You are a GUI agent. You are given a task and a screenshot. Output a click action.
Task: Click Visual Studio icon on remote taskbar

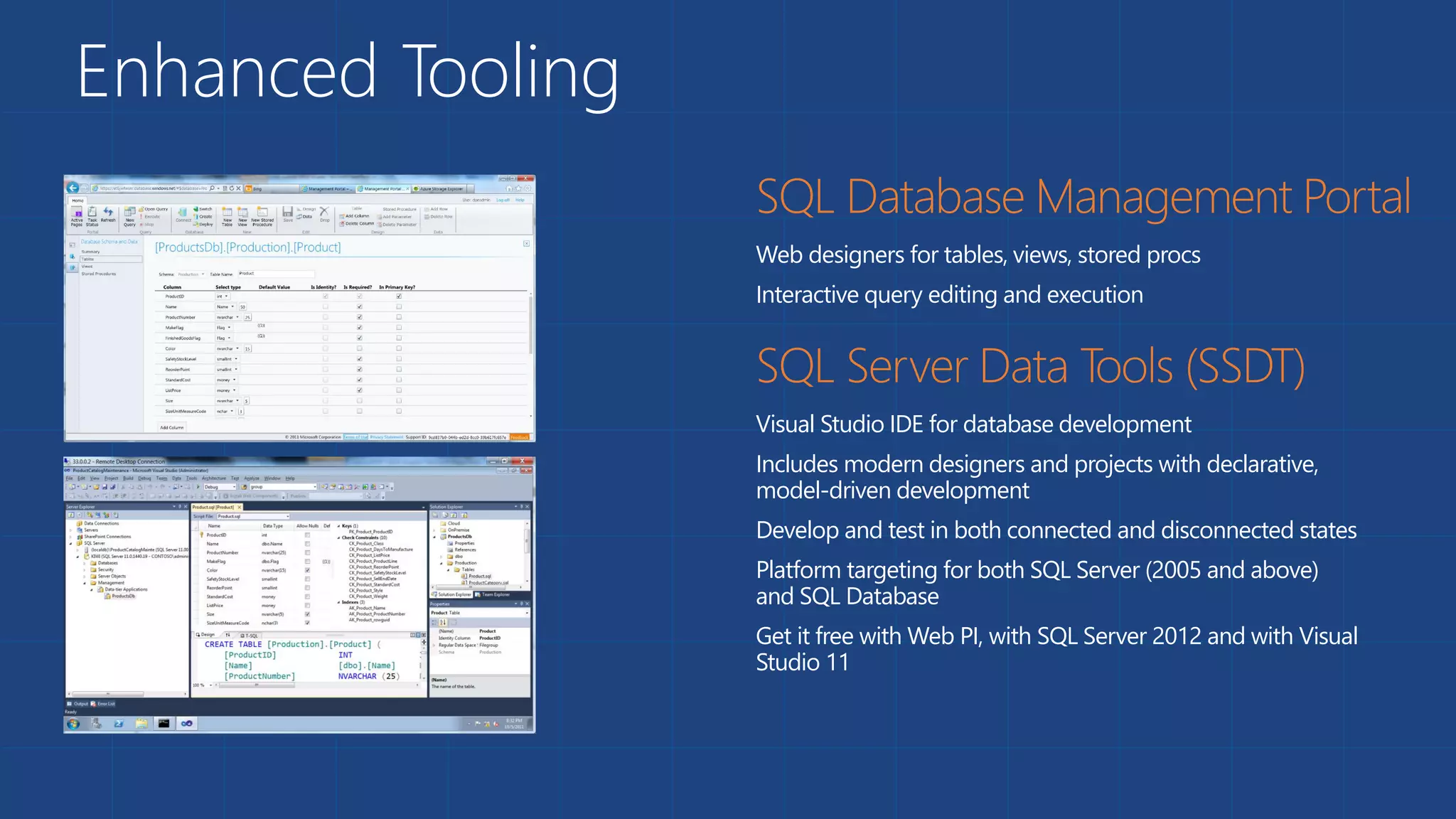pyautogui.click(x=187, y=724)
